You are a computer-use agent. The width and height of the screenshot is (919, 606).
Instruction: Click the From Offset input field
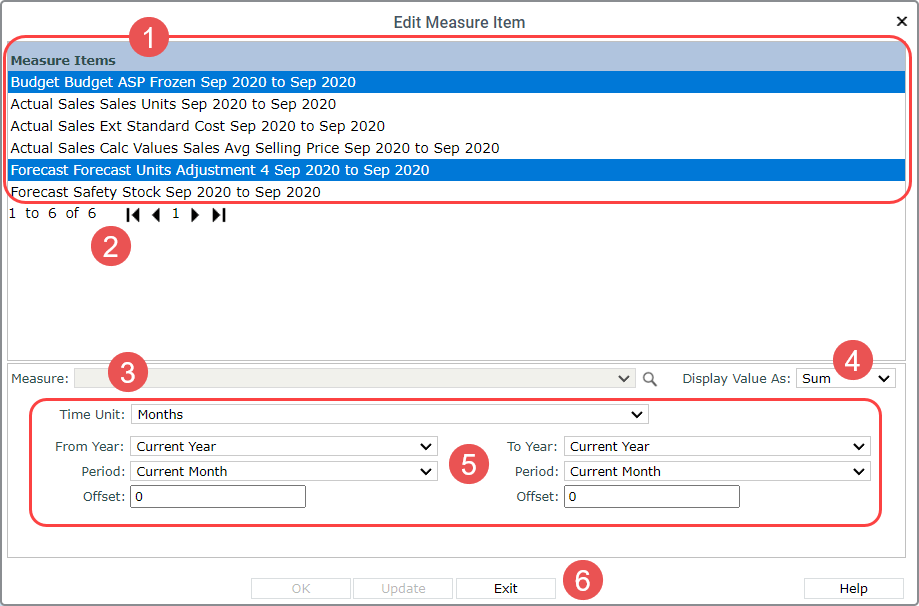click(x=217, y=496)
